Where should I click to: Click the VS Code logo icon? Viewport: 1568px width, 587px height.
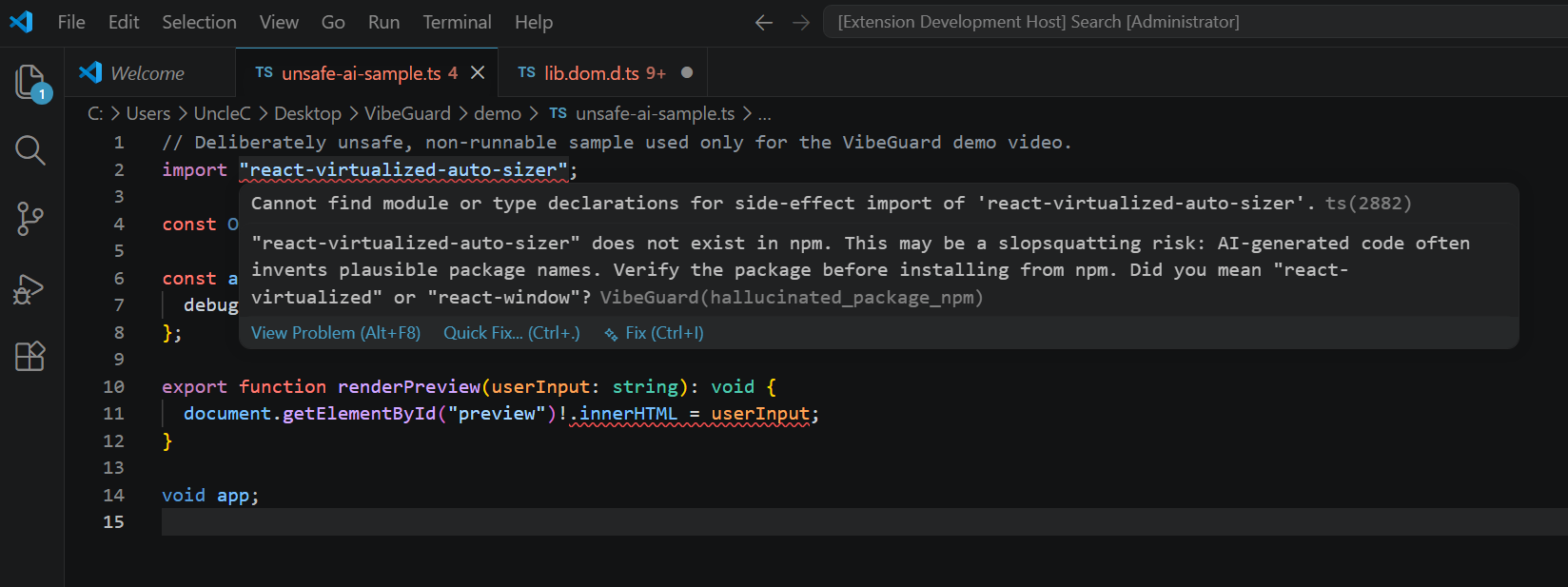21,21
